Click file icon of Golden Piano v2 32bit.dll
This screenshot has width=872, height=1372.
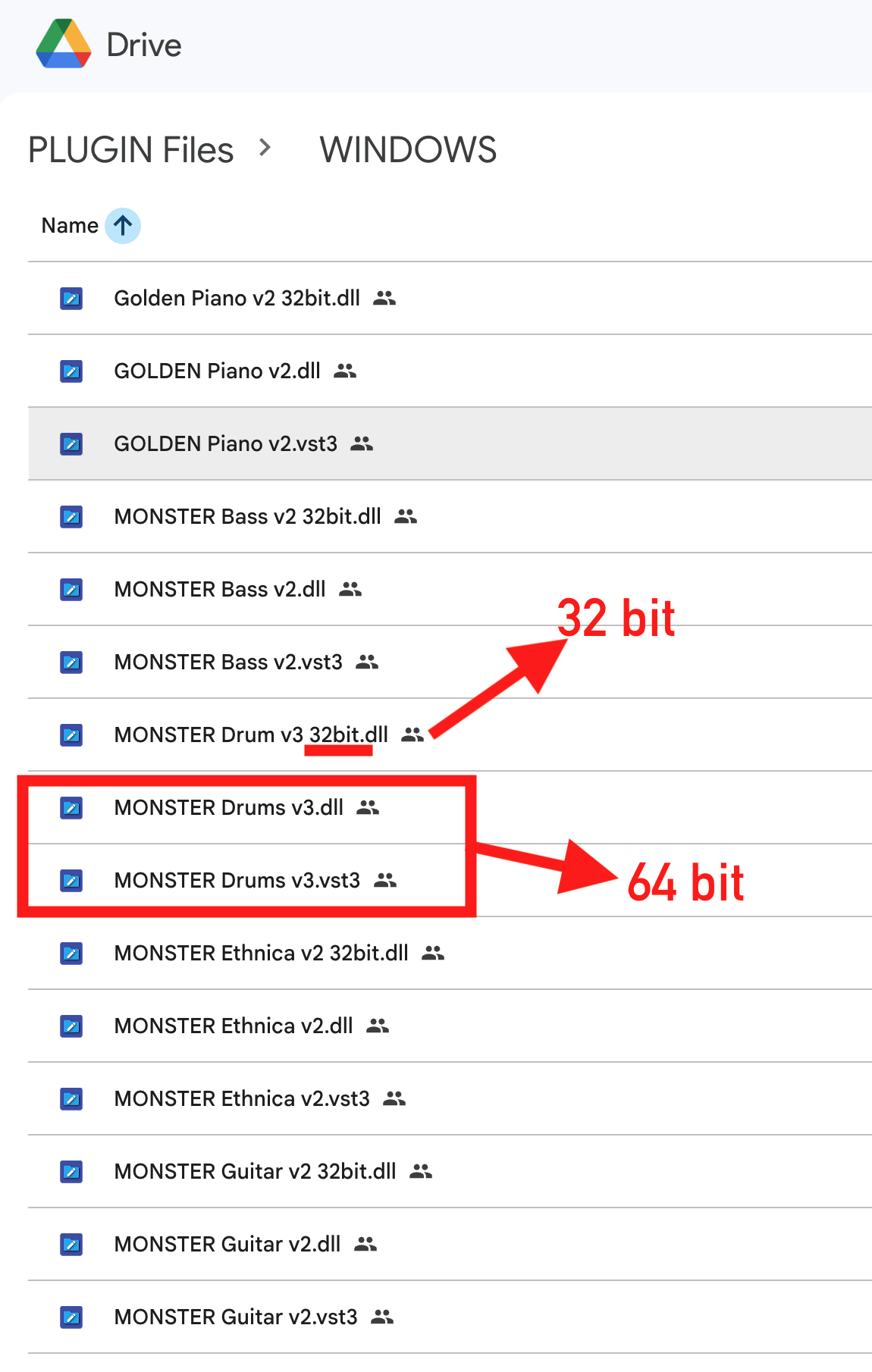click(x=71, y=298)
